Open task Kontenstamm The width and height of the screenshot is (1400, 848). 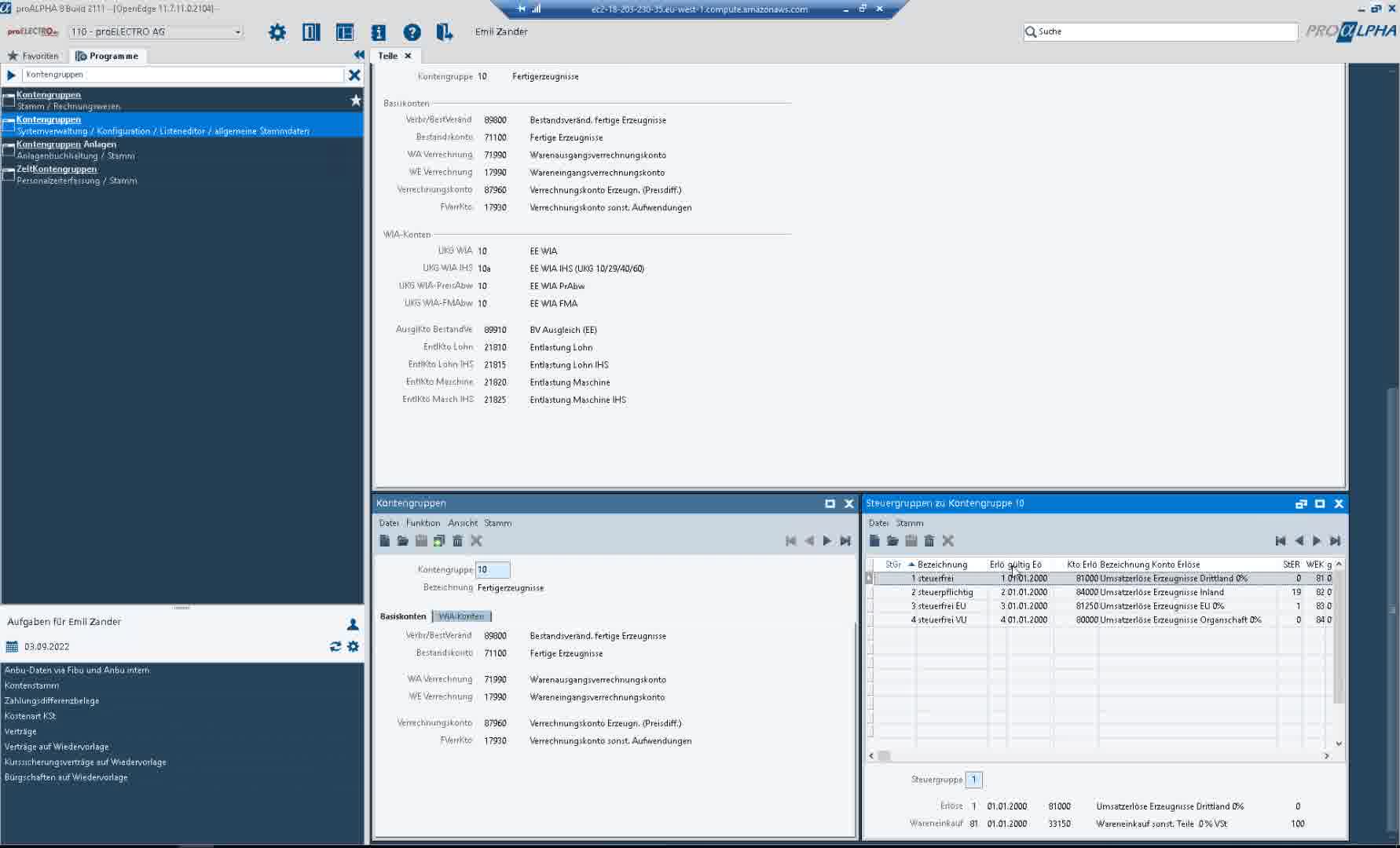31,685
